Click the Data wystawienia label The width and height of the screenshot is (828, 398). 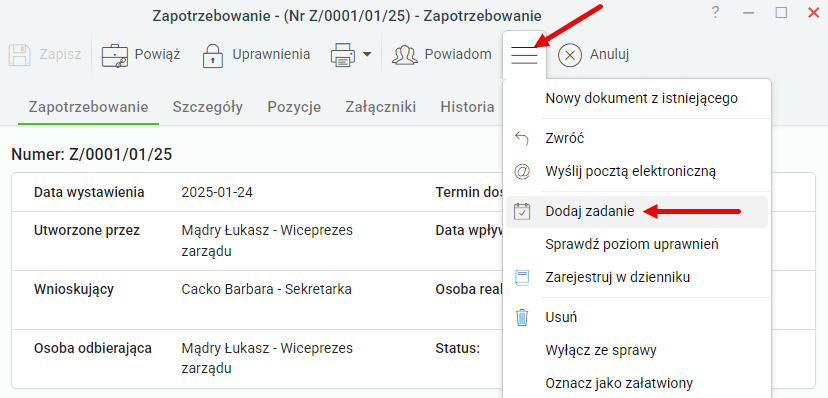(x=89, y=192)
